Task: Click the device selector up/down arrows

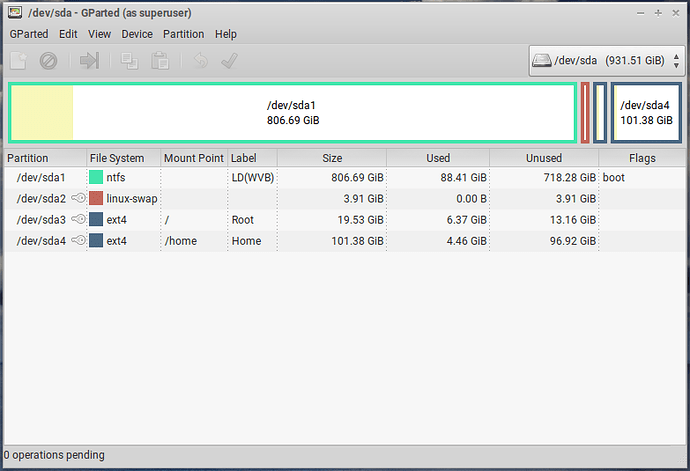Action: click(x=676, y=61)
